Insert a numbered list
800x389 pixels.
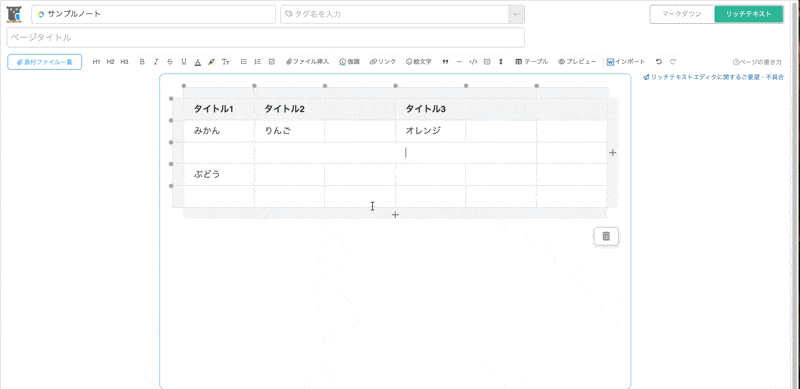pos(258,62)
